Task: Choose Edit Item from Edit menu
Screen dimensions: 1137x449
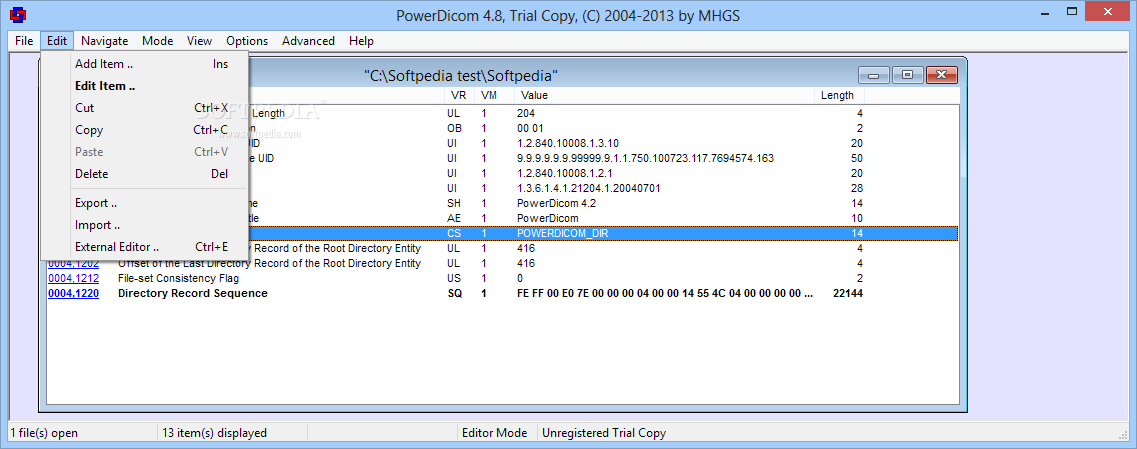Action: point(145,86)
